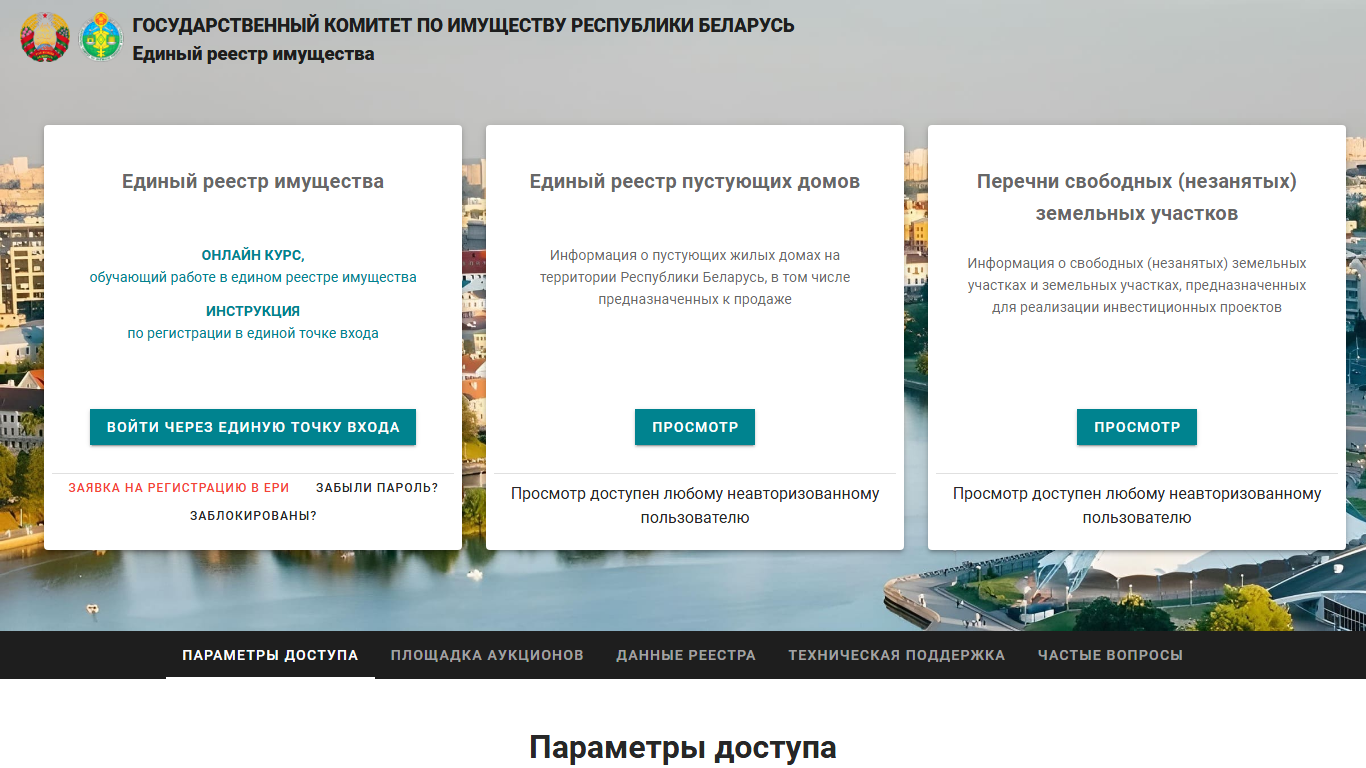The height and width of the screenshot is (768, 1366).
Task: Click the ЗАБЛОКИРОВАНЫ? link
Action: click(x=253, y=516)
